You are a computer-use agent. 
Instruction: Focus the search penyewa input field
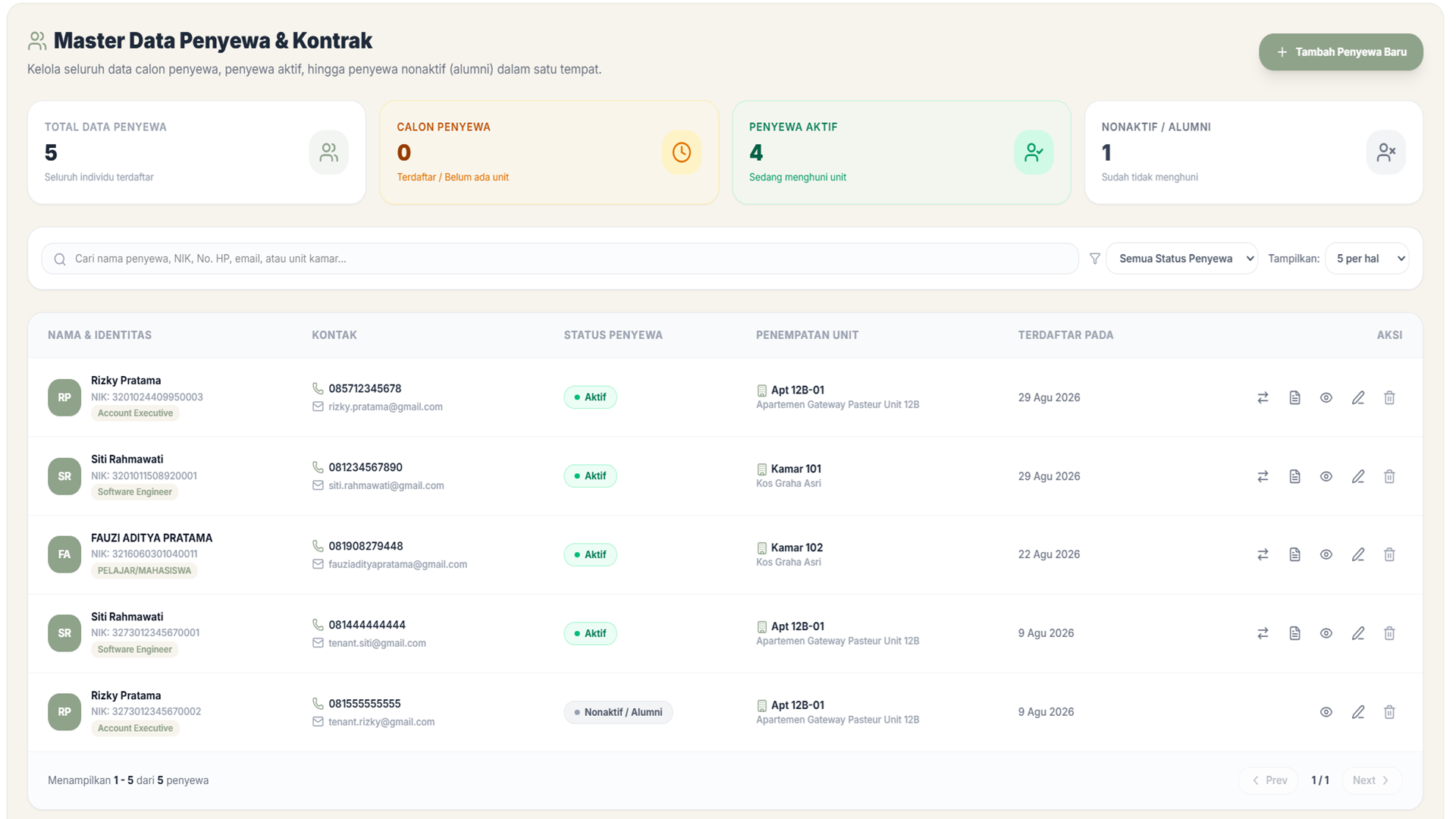(x=560, y=259)
